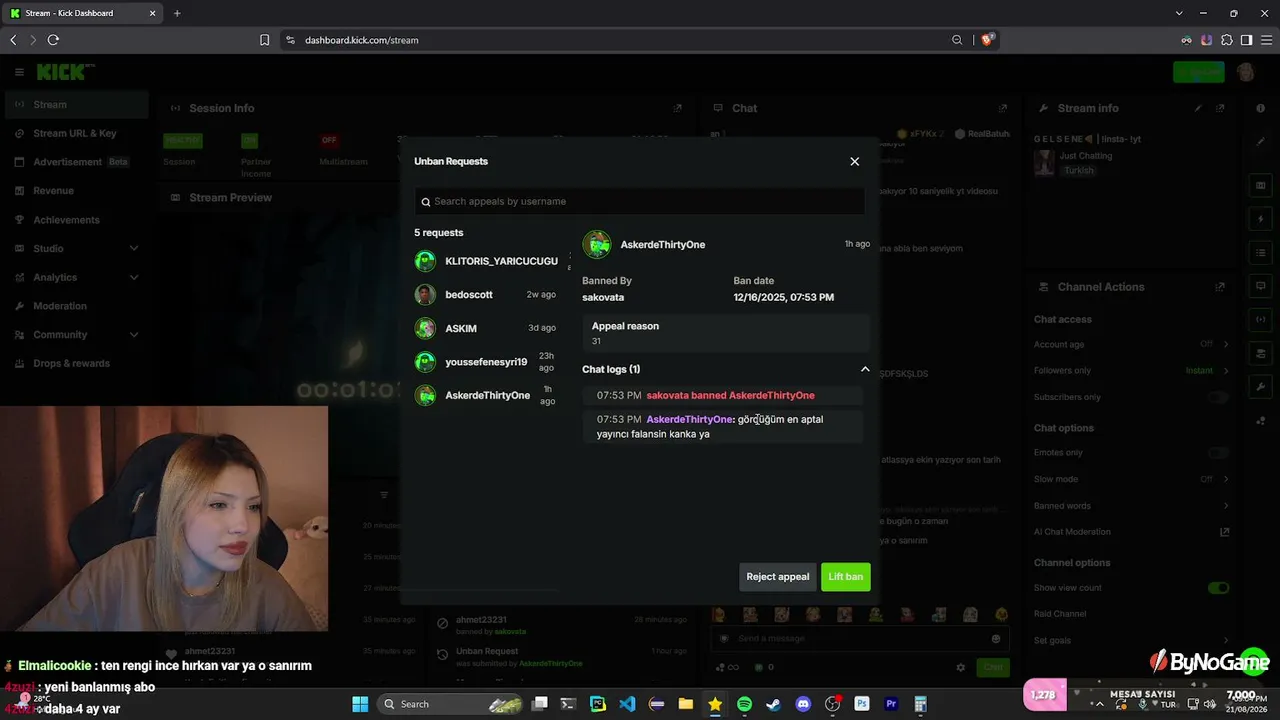The height and width of the screenshot is (720, 1280).
Task: Open the Advertisement page
Action: (76, 162)
